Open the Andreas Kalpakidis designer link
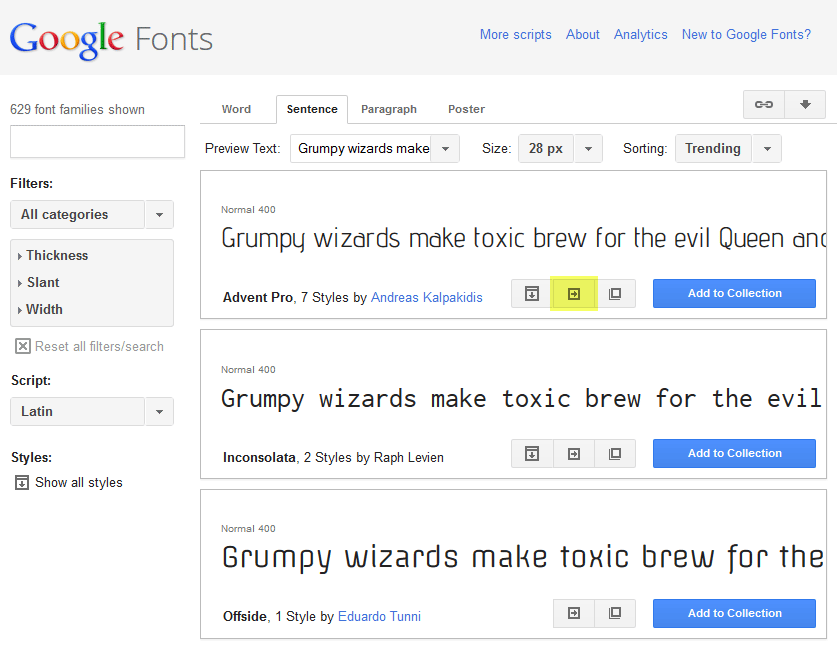The image size is (837, 649). click(x=426, y=298)
